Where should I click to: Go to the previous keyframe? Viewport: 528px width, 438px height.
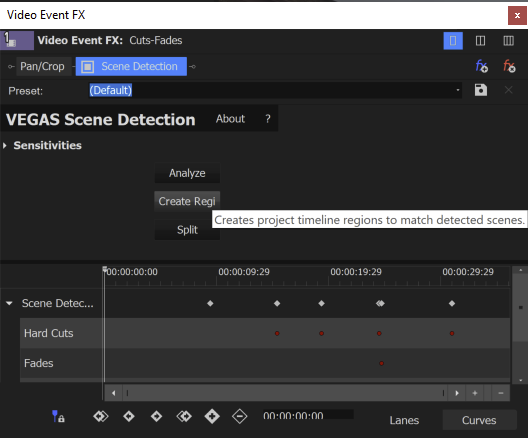click(129, 416)
